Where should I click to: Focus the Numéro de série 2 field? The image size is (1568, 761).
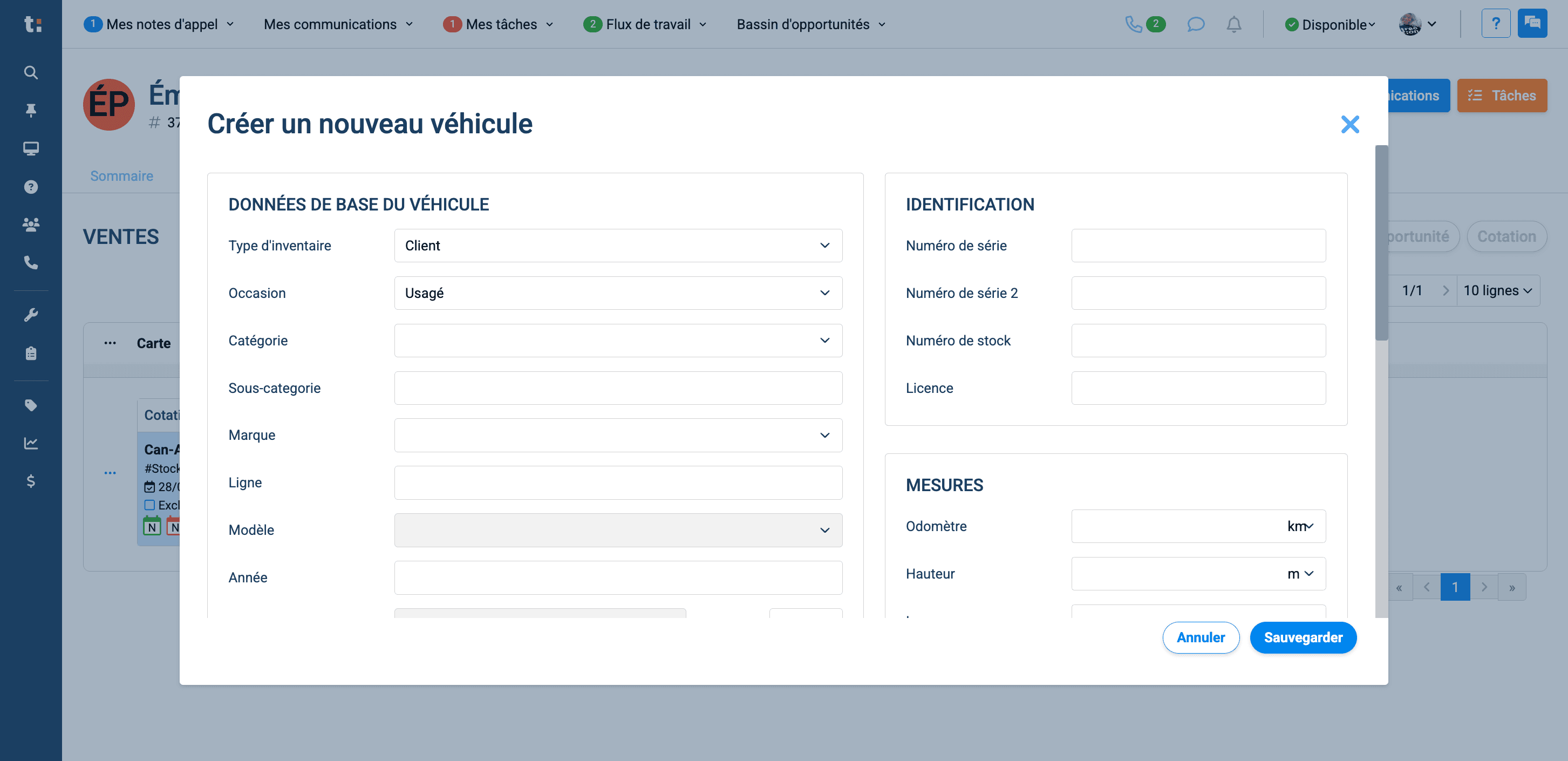[1198, 293]
